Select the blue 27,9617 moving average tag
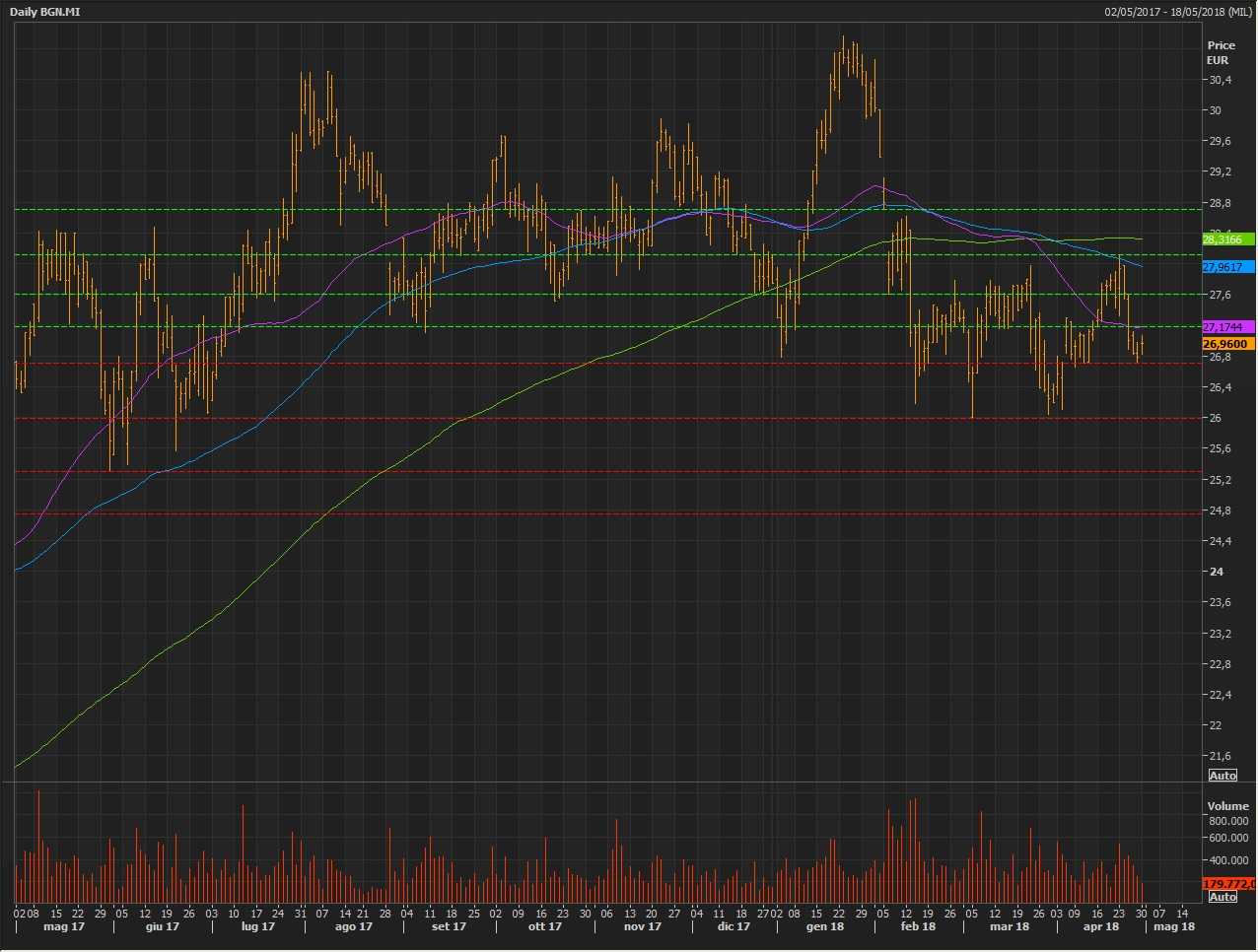This screenshot has height=952, width=1258. pos(1227,267)
